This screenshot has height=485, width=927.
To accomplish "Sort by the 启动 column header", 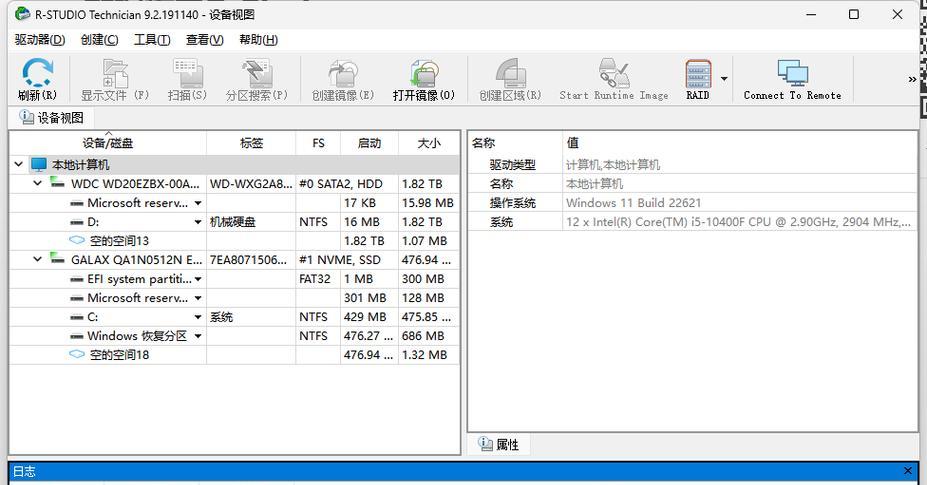I will point(369,143).
